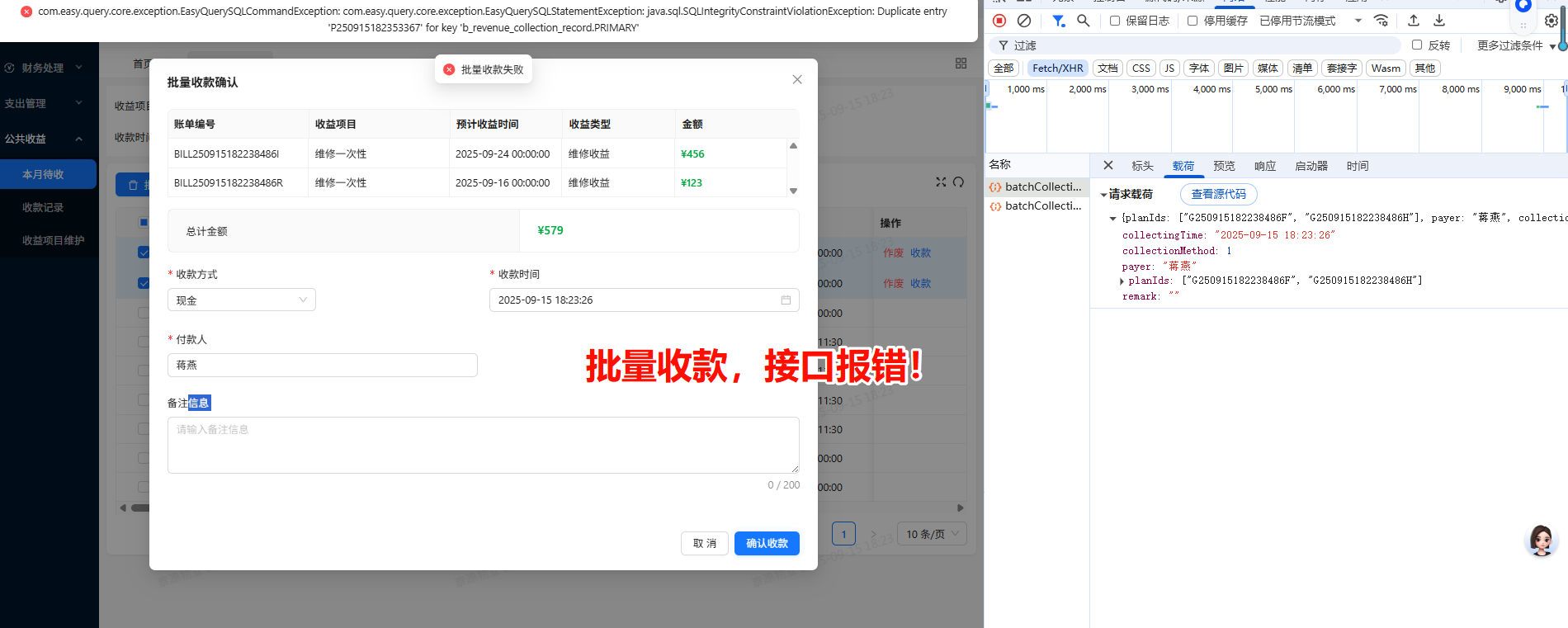The height and width of the screenshot is (628, 1568).
Task: Click fullscreen icon above the table
Action: pyautogui.click(x=941, y=182)
